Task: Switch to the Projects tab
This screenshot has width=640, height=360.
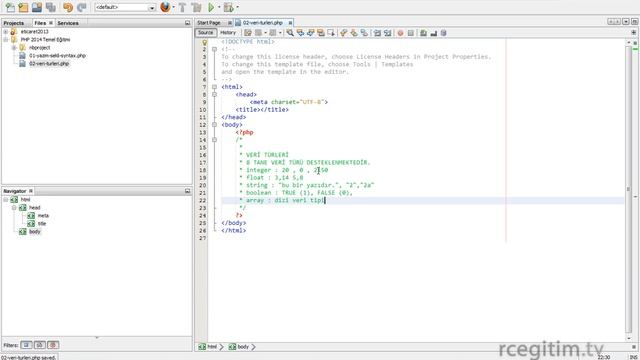Action: (14, 23)
